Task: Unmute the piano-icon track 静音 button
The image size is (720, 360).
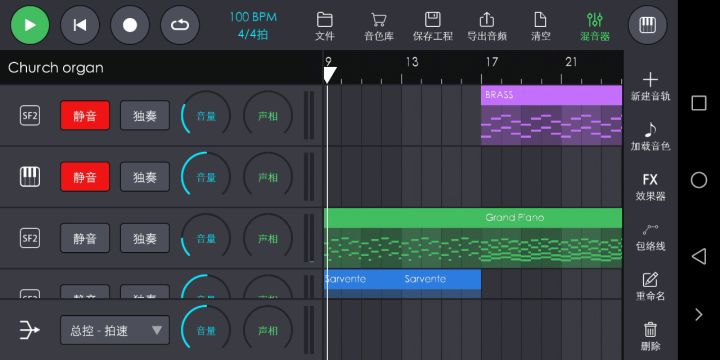Action: click(x=85, y=177)
